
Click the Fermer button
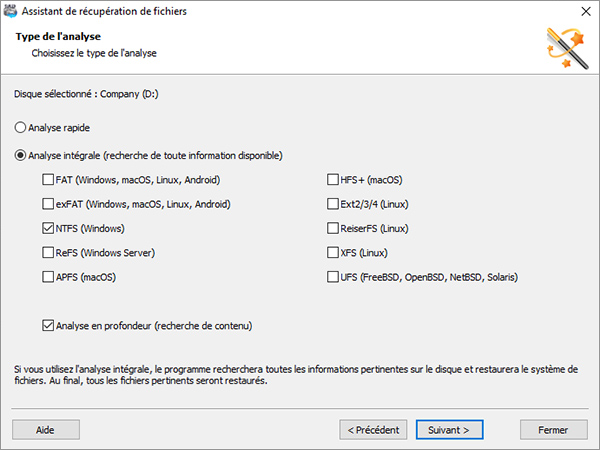pyautogui.click(x=554, y=430)
